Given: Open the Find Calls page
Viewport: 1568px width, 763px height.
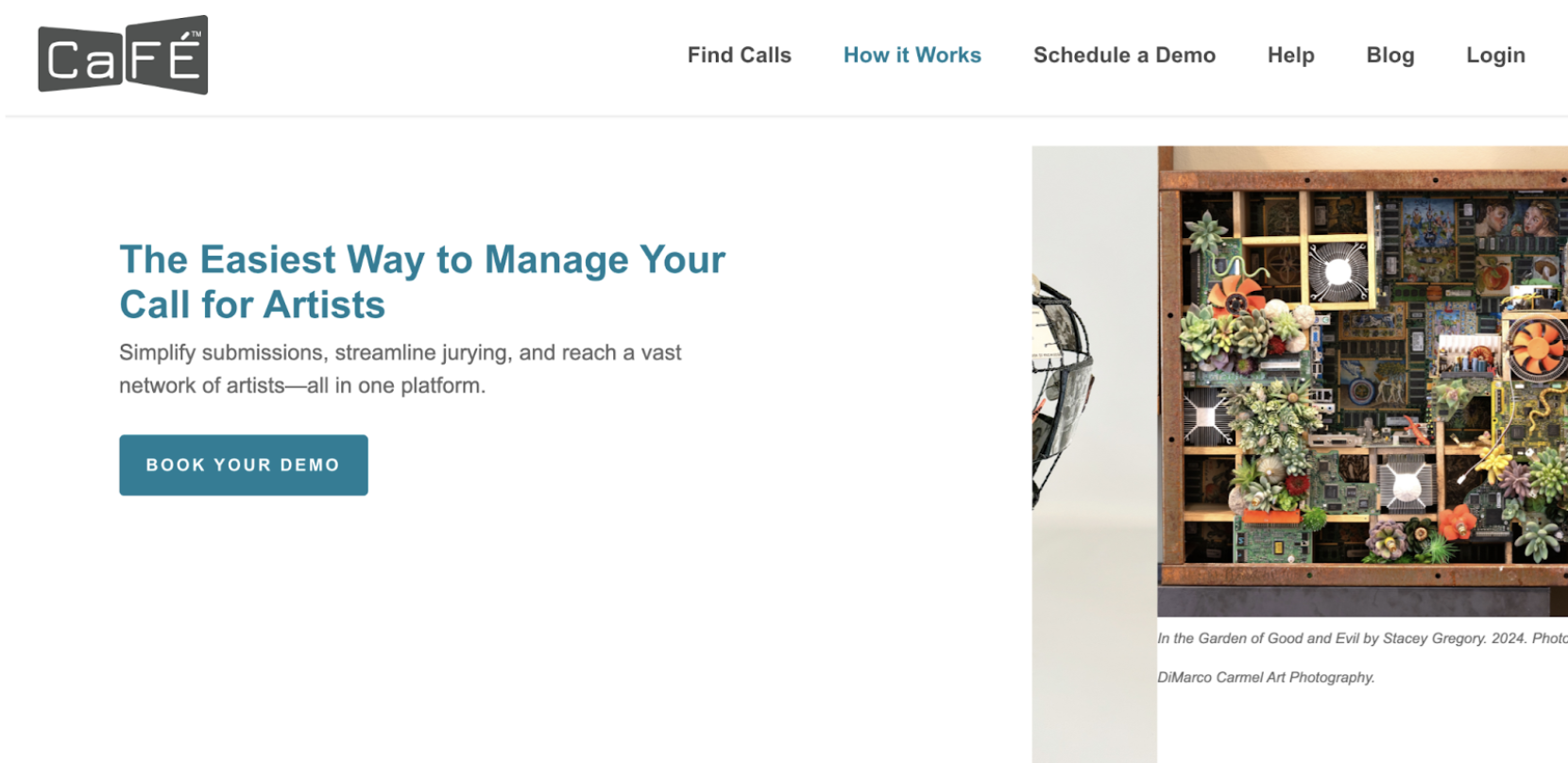Looking at the screenshot, I should [x=740, y=55].
